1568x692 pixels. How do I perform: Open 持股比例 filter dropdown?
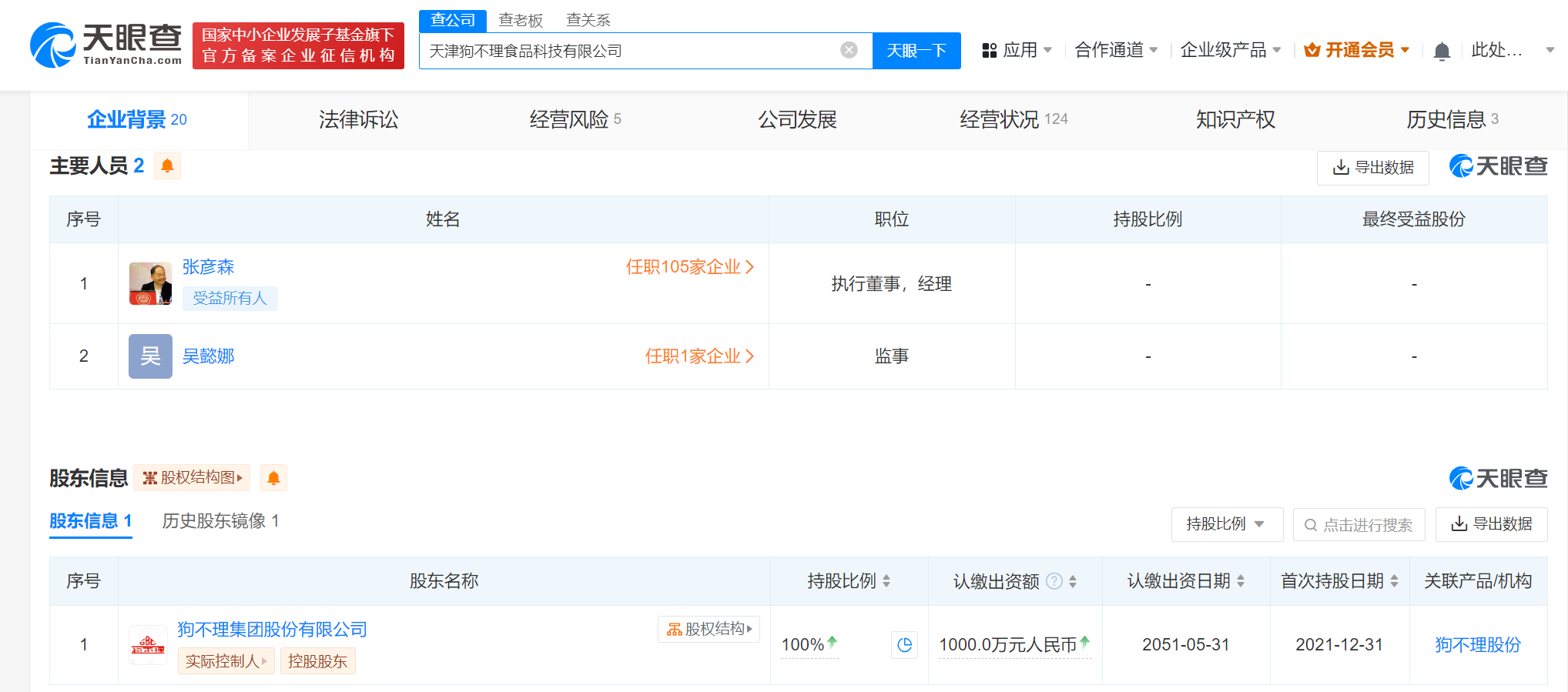pos(1226,524)
